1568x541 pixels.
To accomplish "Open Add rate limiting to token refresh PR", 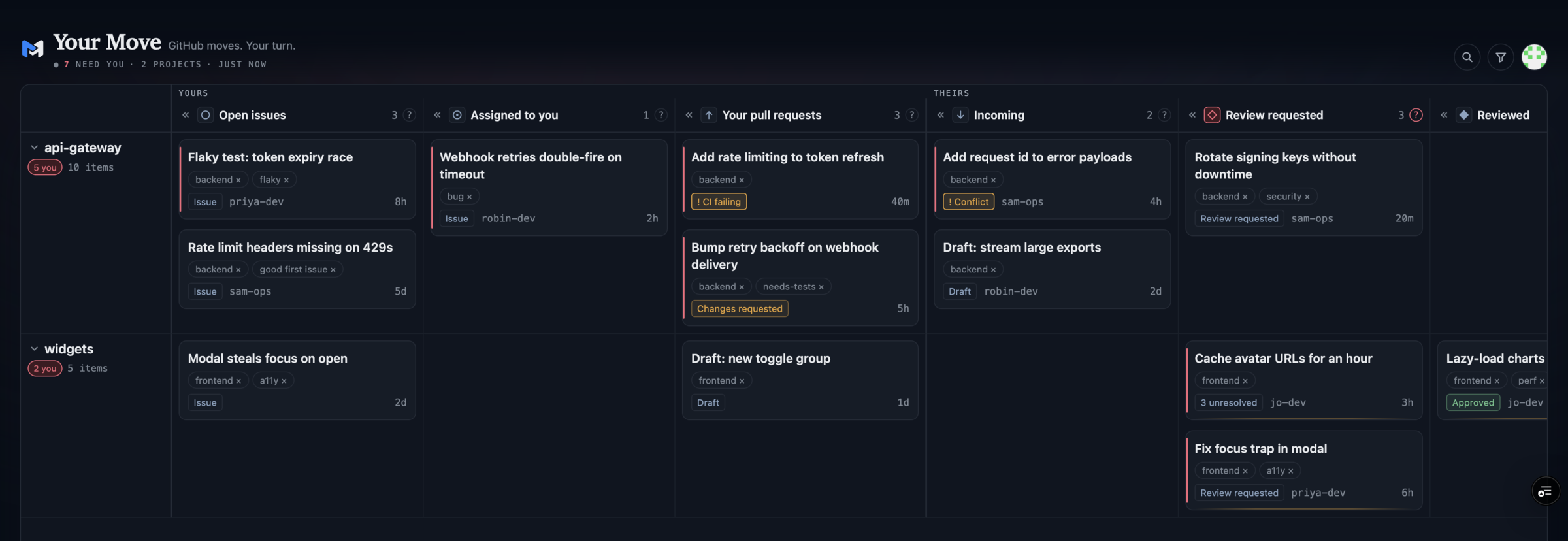I will click(x=800, y=179).
